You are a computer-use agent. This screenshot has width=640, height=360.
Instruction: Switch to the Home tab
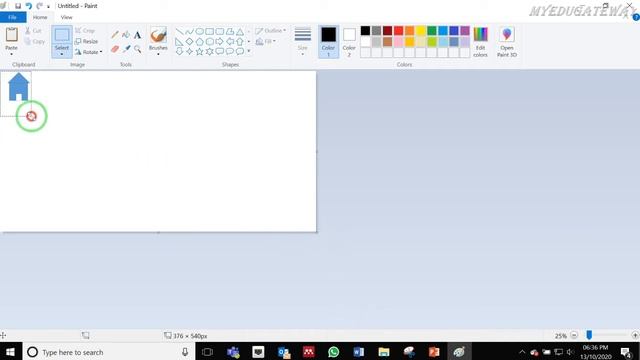coord(40,17)
